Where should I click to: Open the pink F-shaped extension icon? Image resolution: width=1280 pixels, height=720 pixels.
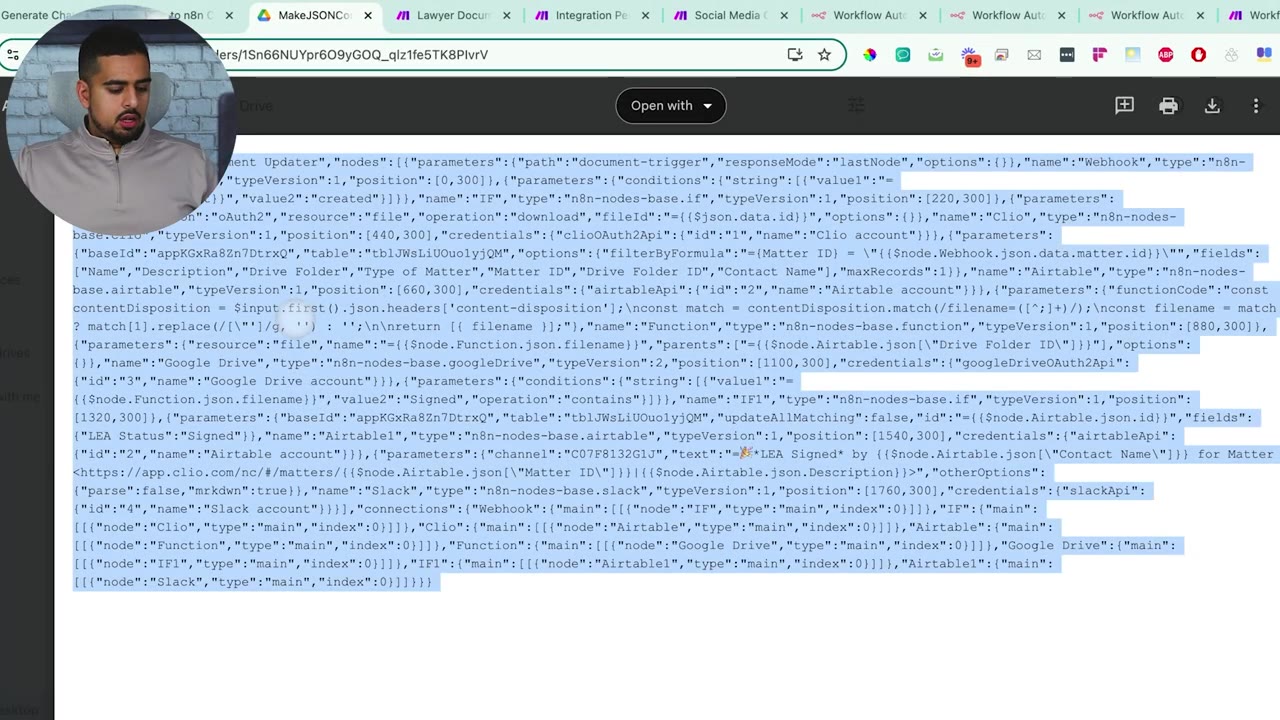1100,55
